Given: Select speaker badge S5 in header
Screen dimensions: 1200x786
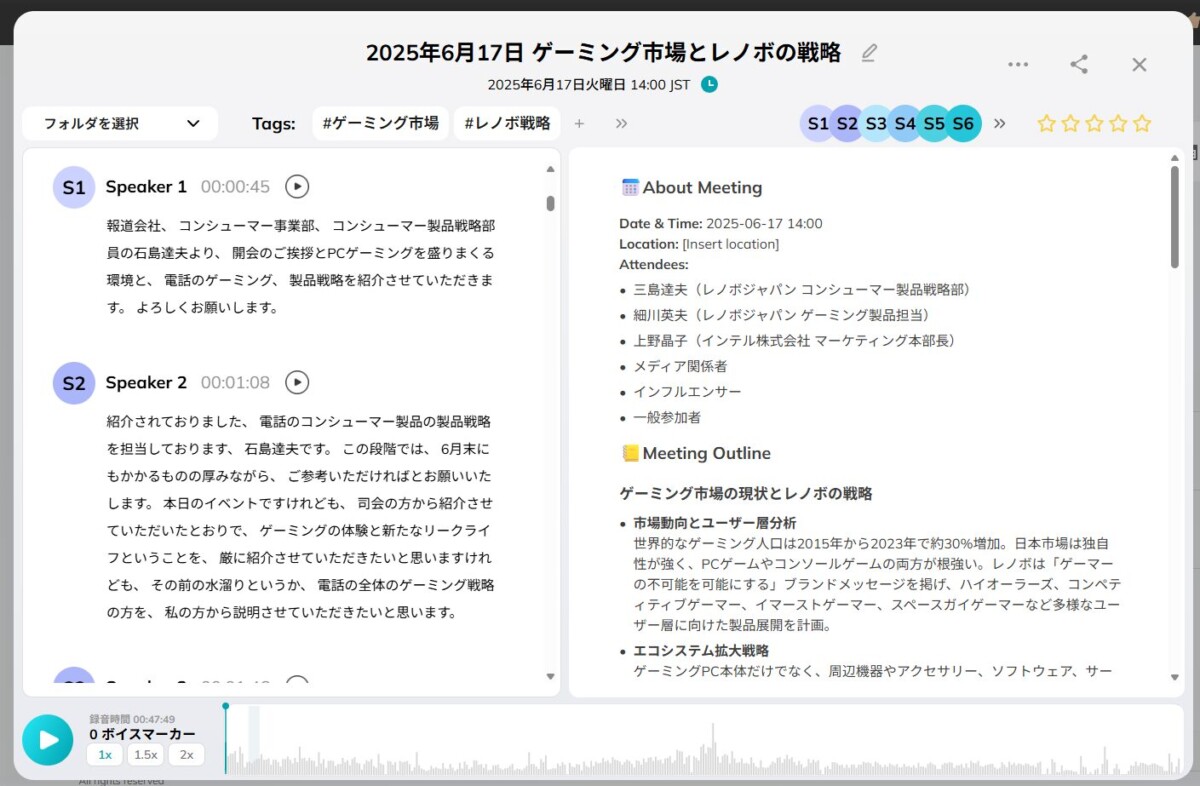Looking at the screenshot, I should click(x=934, y=123).
